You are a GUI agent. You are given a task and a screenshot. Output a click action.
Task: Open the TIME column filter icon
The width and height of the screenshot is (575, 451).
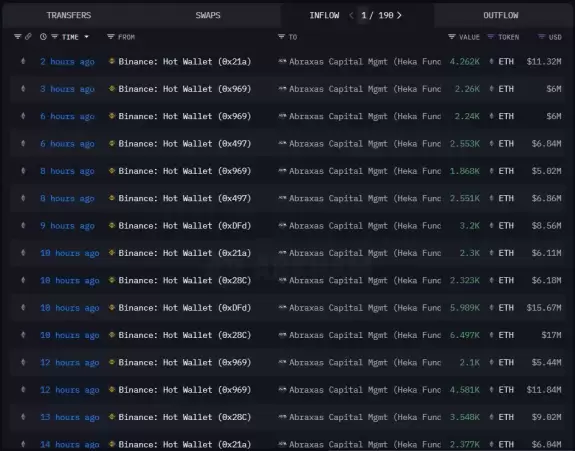click(x=54, y=37)
